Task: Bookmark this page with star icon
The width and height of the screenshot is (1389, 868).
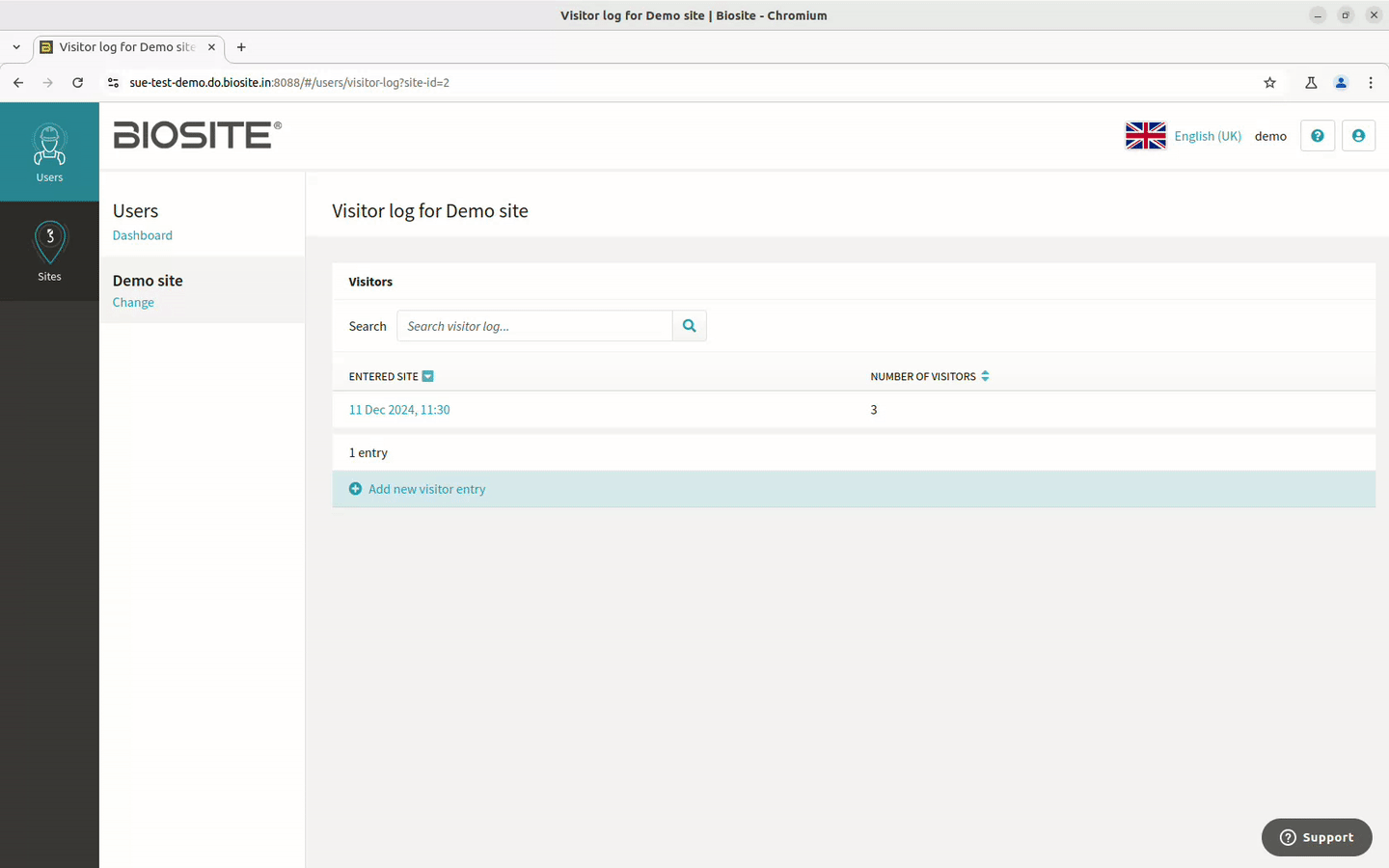Action: [x=1269, y=83]
